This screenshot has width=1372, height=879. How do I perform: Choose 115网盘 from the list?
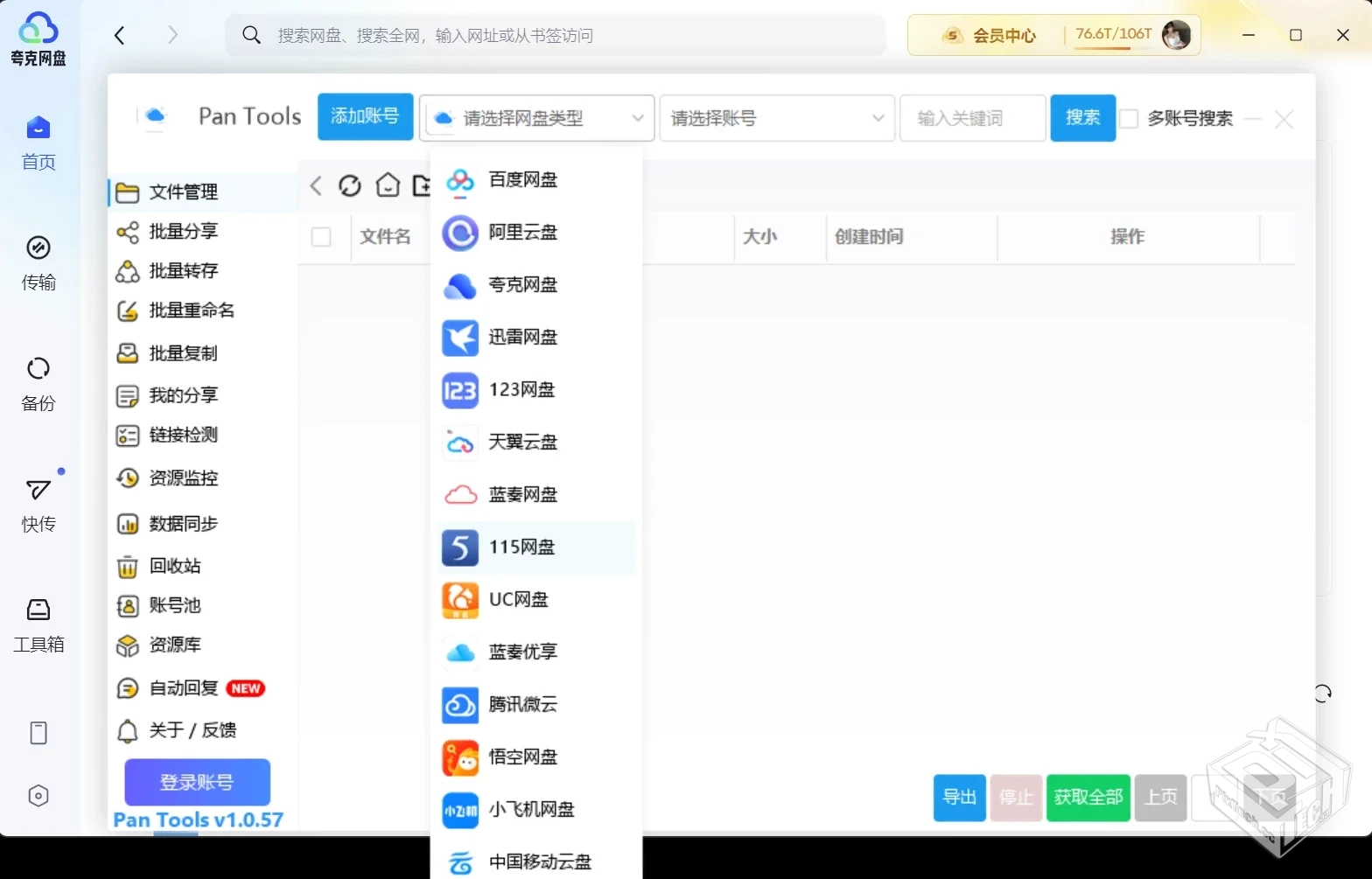pyautogui.click(x=536, y=548)
